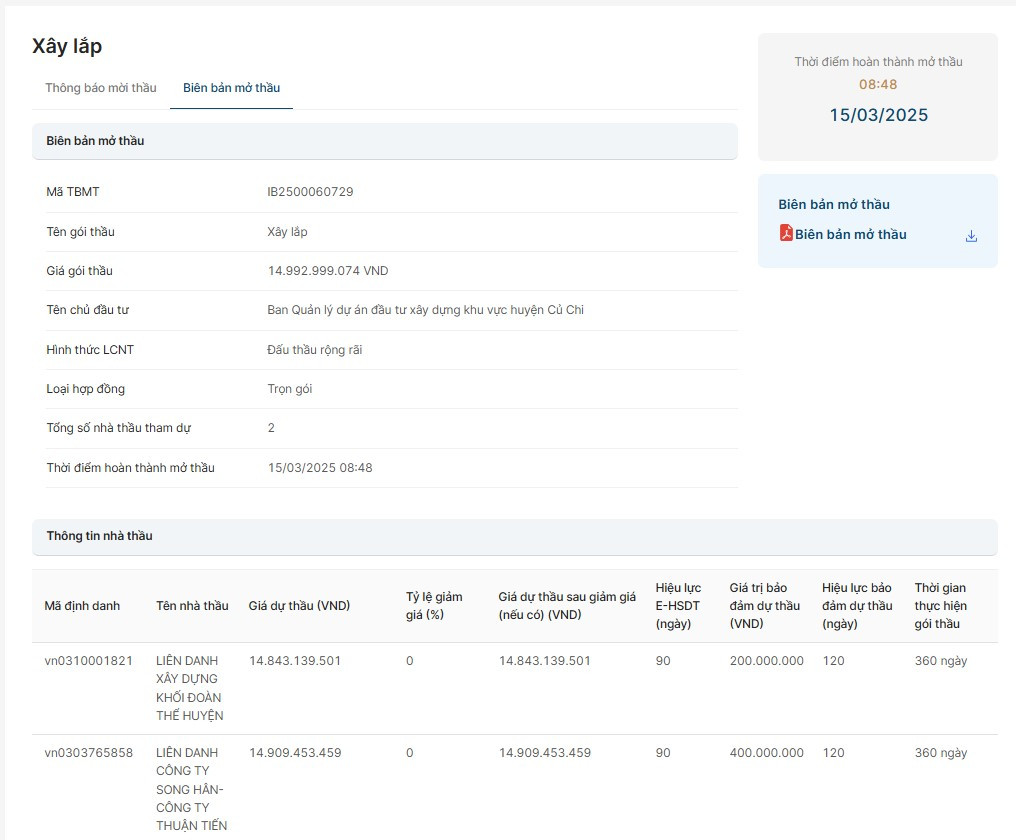
Task: Click the investor name Ban Quản lý dự án
Action: (x=425, y=310)
